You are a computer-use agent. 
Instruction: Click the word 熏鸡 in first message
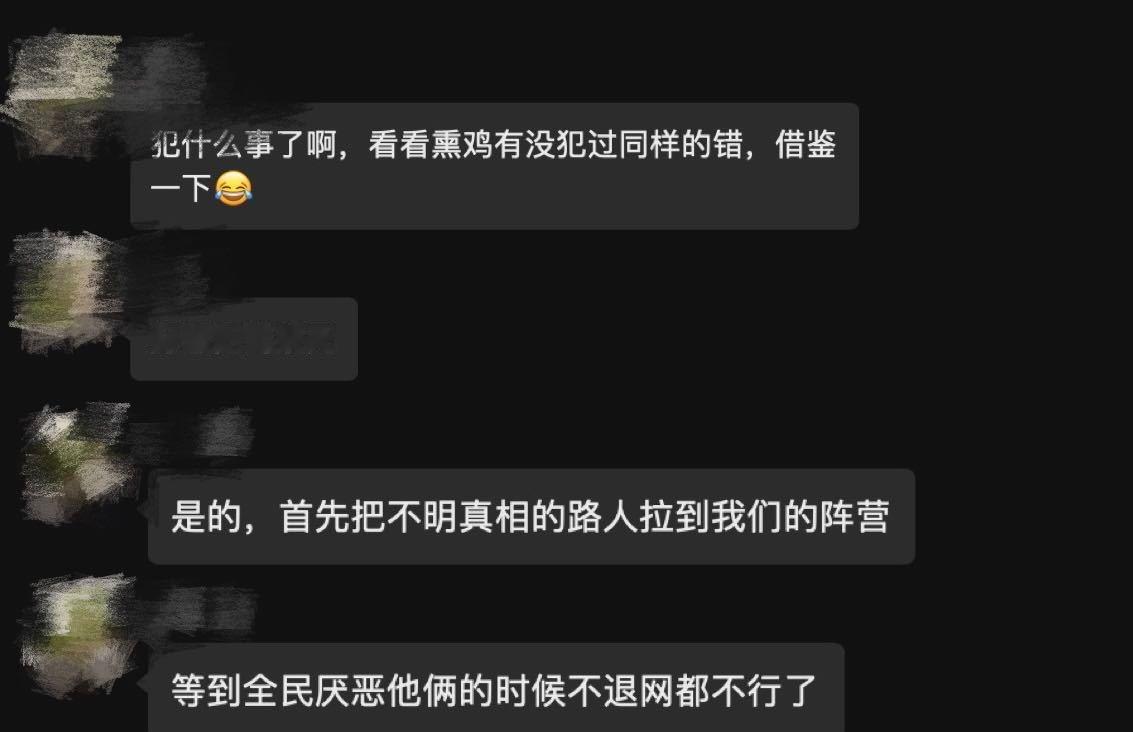462,145
